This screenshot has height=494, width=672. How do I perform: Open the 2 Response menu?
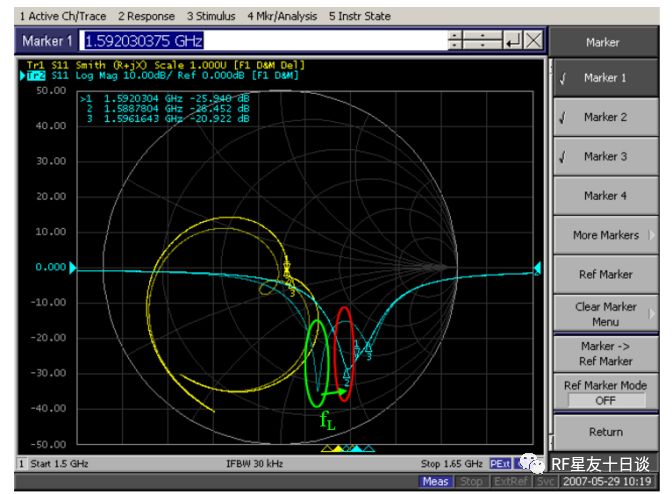point(146,16)
